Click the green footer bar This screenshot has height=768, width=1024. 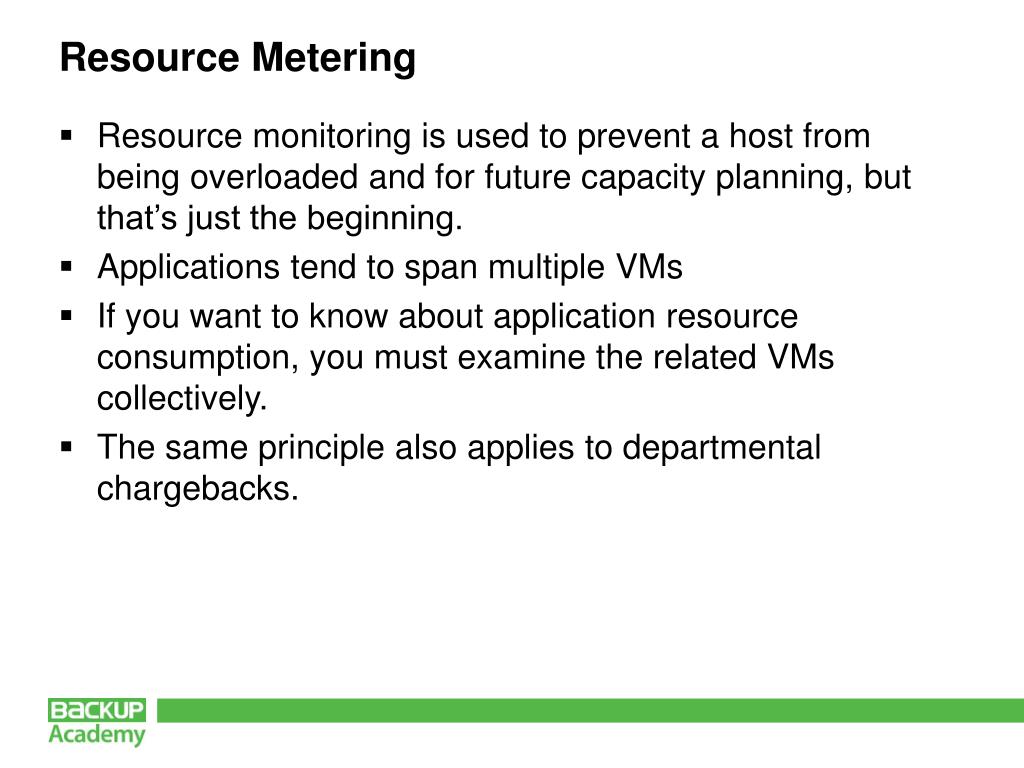[x=590, y=711]
